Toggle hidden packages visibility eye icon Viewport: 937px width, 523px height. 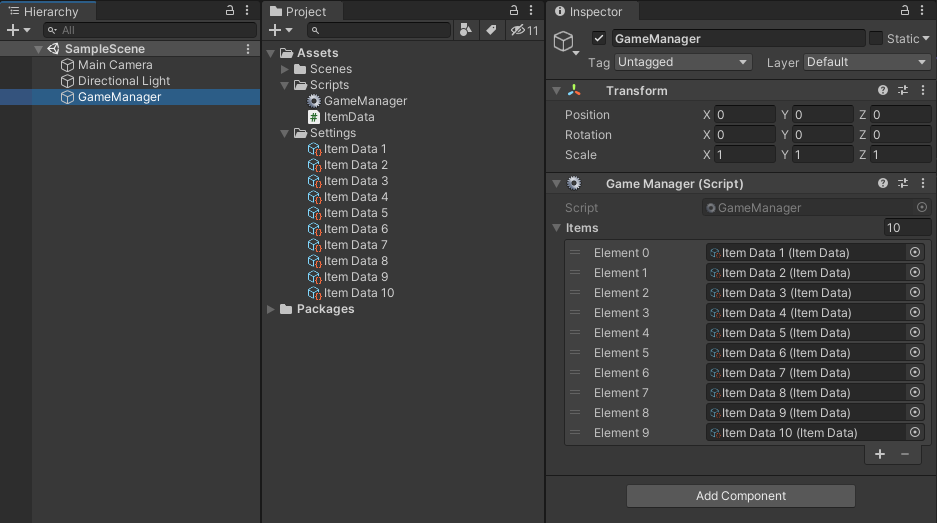(x=524, y=30)
